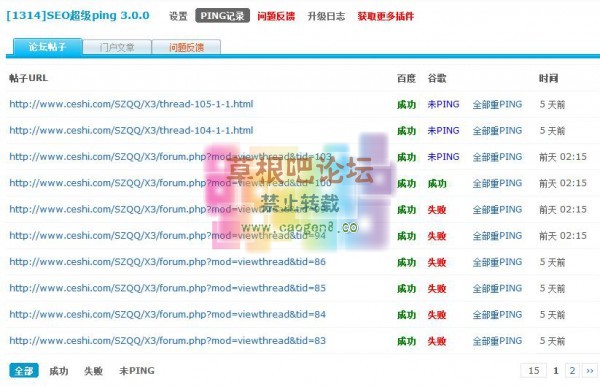Click the 百度 column header
600x387 pixels.
point(406,78)
